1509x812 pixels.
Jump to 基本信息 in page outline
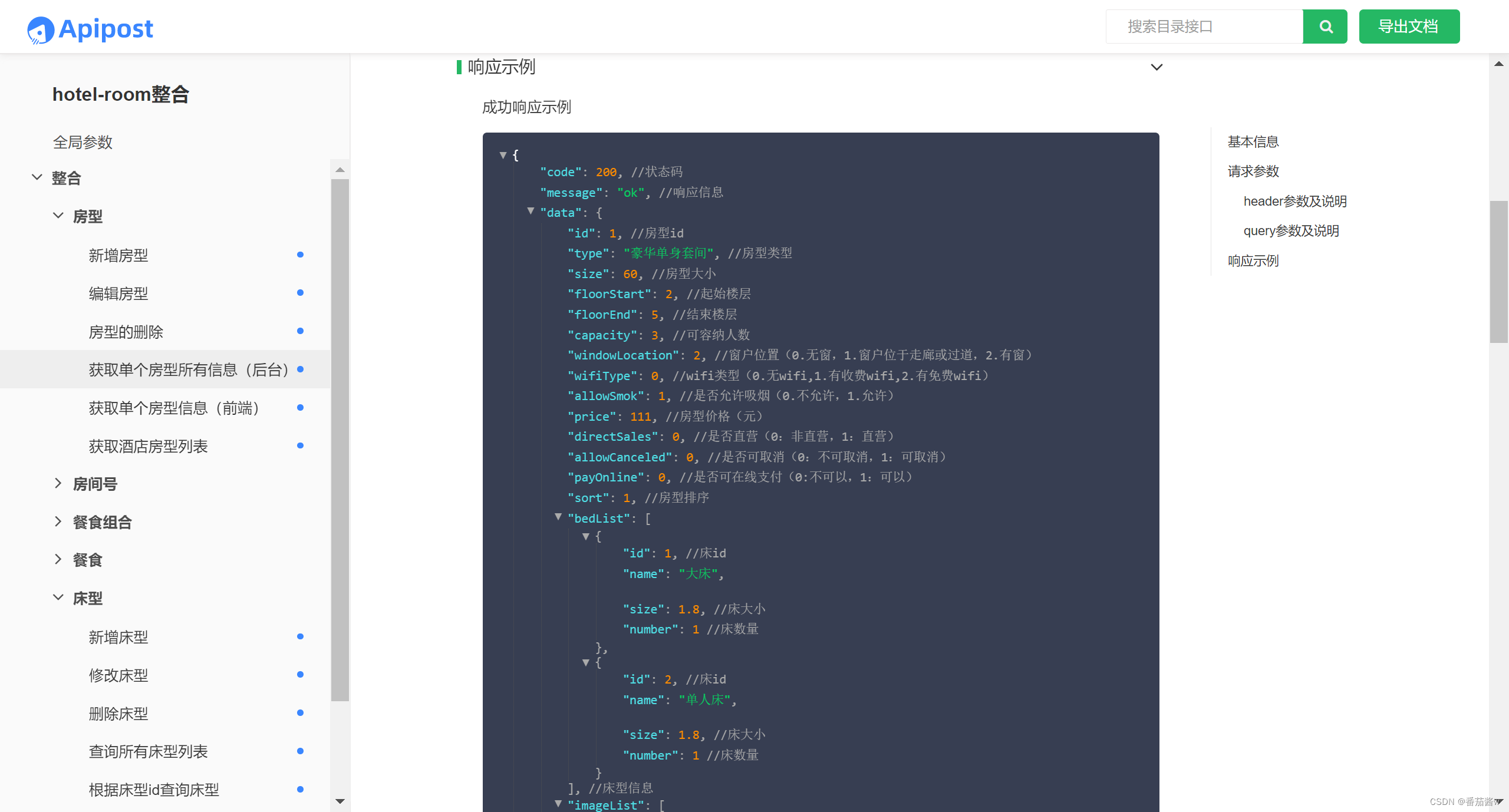point(1253,141)
